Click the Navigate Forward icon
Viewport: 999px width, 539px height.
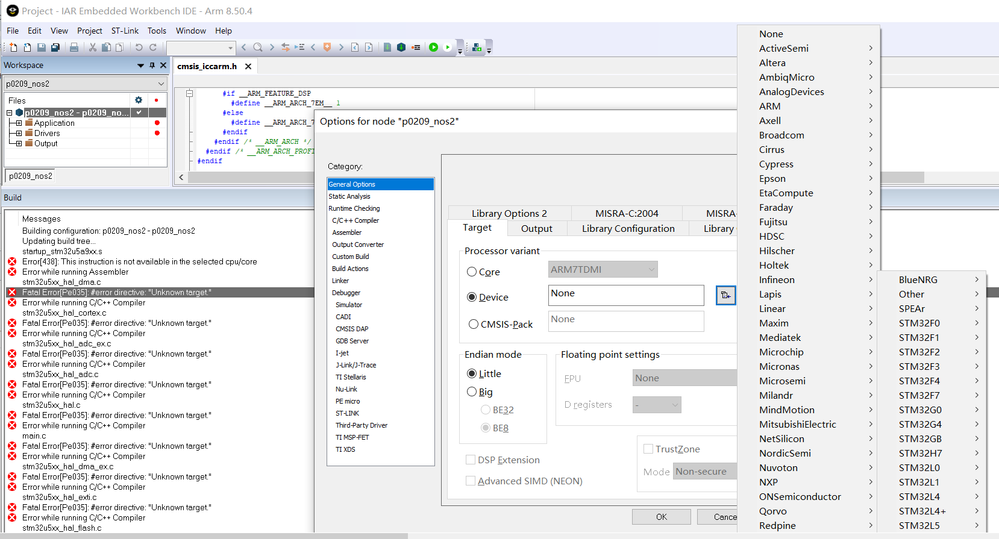coord(369,47)
